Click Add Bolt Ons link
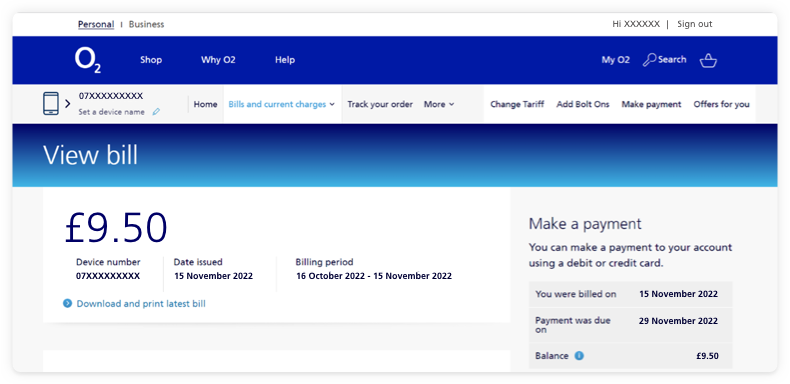 (x=582, y=104)
